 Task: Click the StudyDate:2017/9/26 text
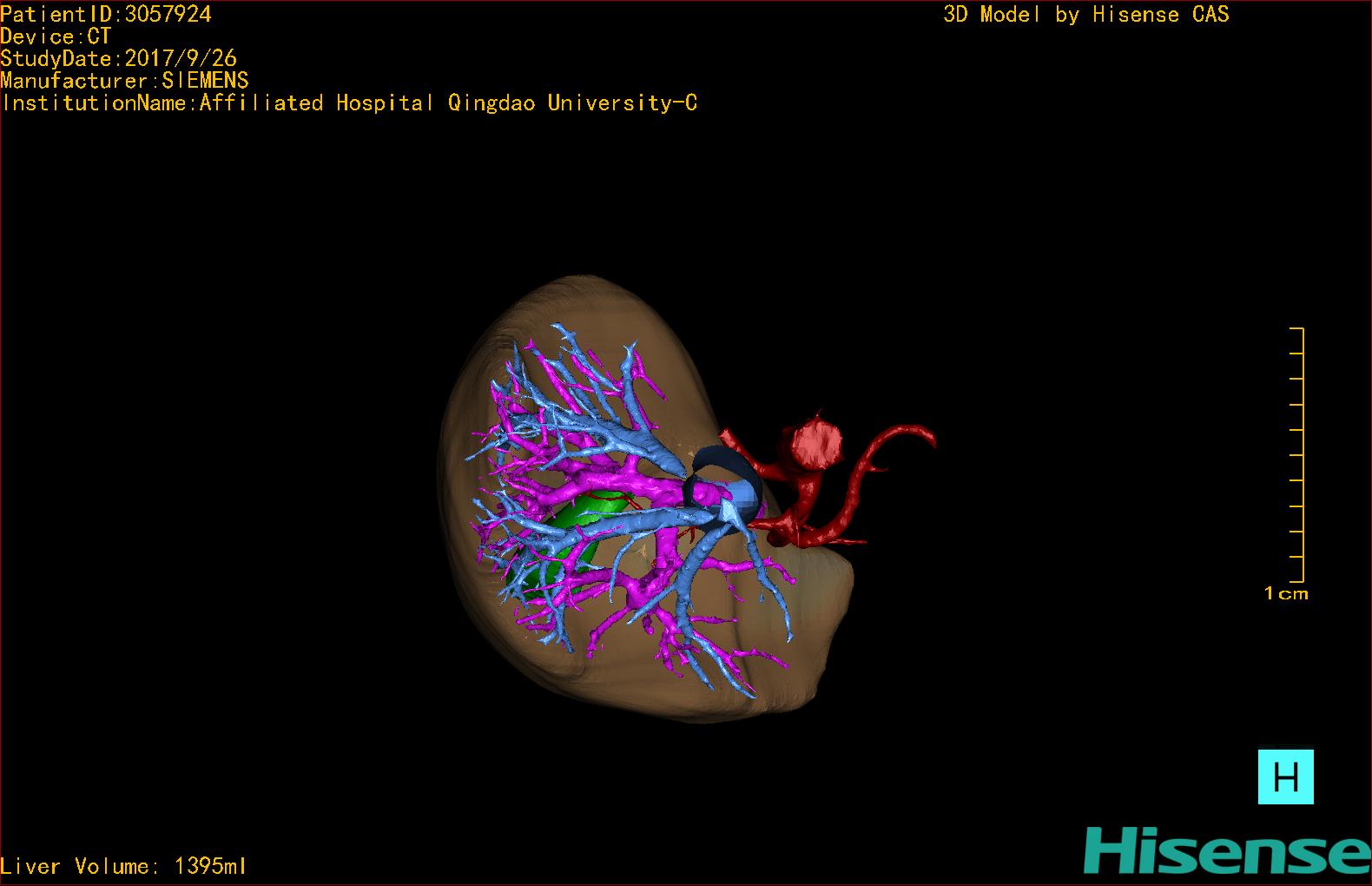(119, 58)
